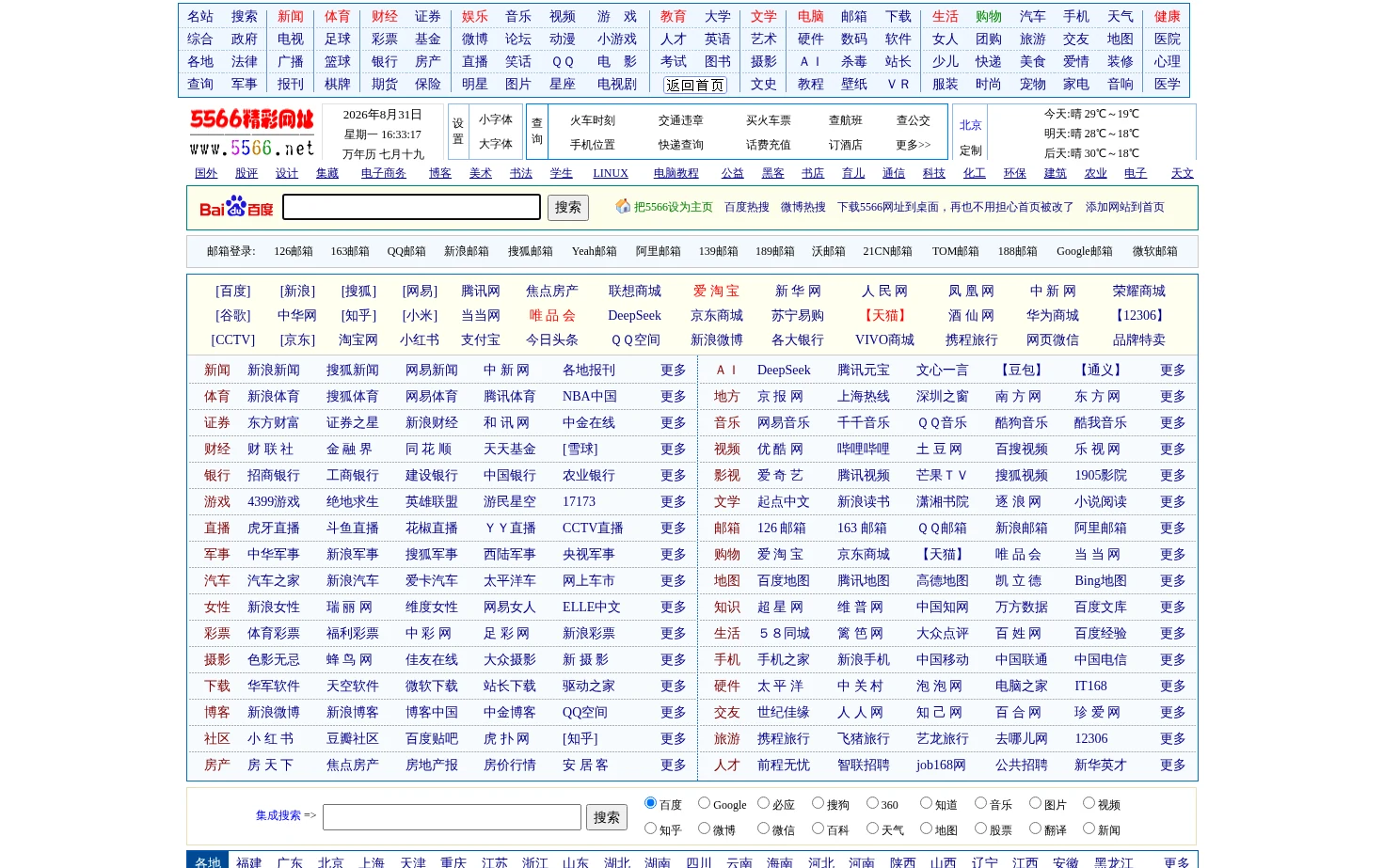Image resolution: width=1383 pixels, height=868 pixels.
Task: Select the 知乎 radio button
Action: [x=650, y=829]
